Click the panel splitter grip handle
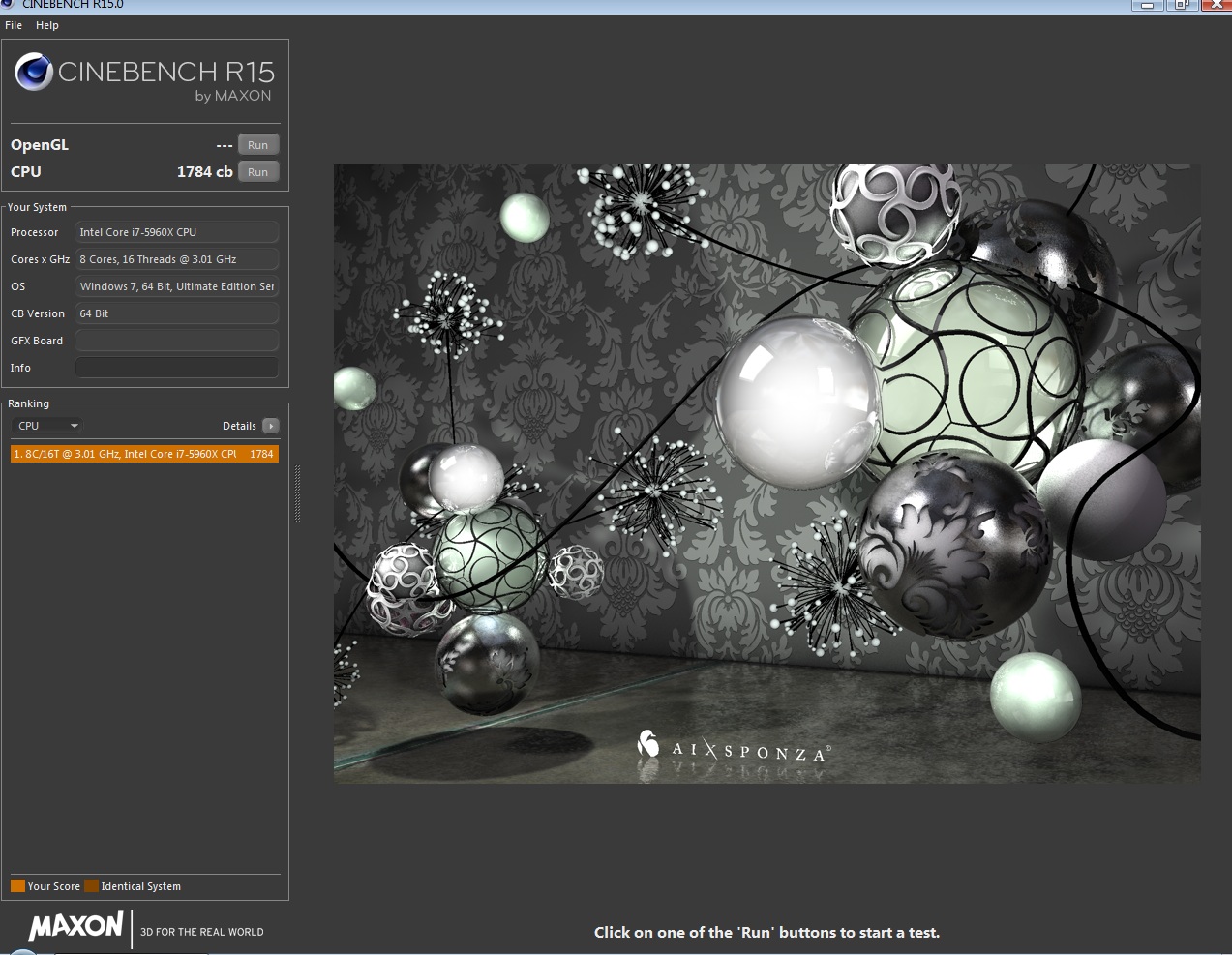The image size is (1232, 955). (x=297, y=494)
